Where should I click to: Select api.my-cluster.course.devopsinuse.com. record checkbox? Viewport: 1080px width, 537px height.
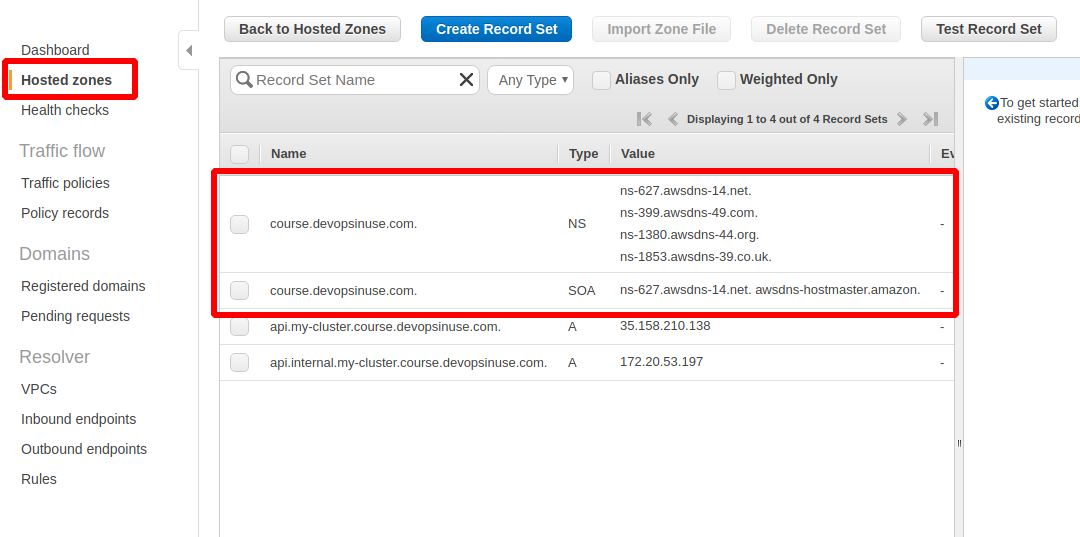pos(240,327)
